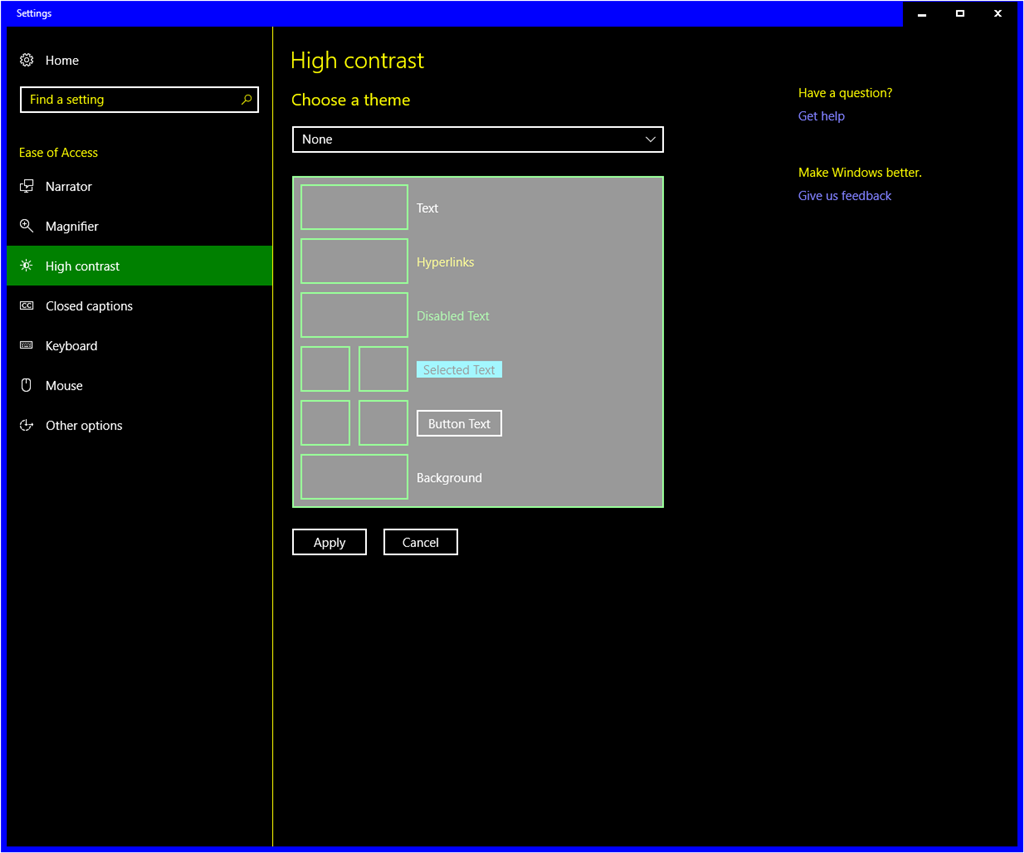Switch to Keyboard settings

[x=139, y=346]
